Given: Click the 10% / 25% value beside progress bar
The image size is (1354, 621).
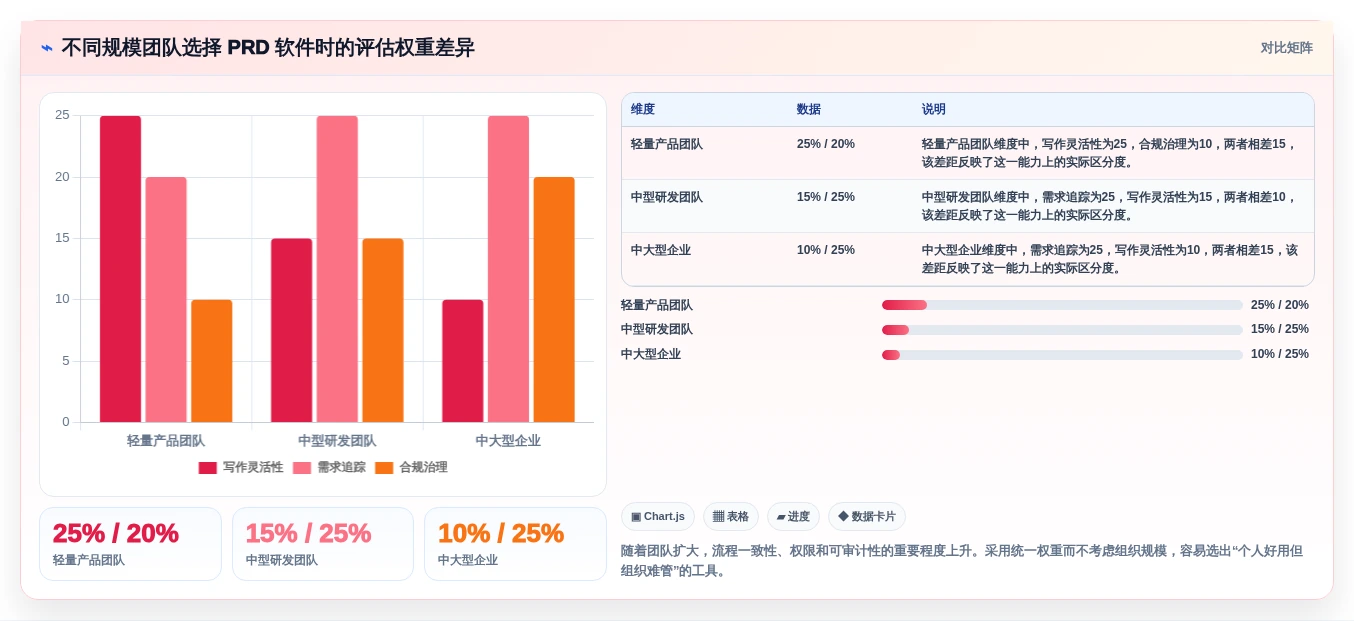Looking at the screenshot, I should 1280,355.
